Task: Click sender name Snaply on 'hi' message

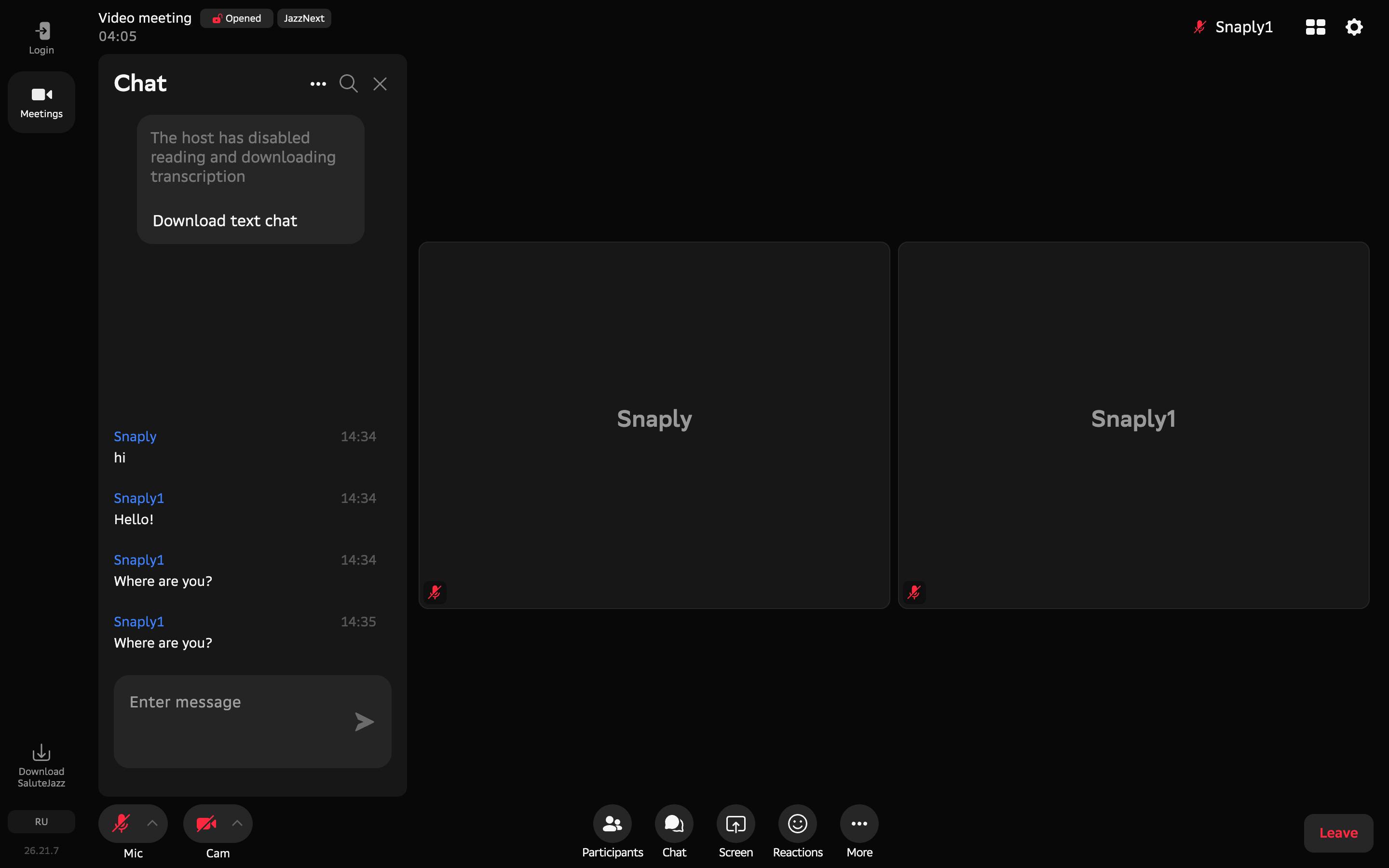Action: tap(135, 436)
